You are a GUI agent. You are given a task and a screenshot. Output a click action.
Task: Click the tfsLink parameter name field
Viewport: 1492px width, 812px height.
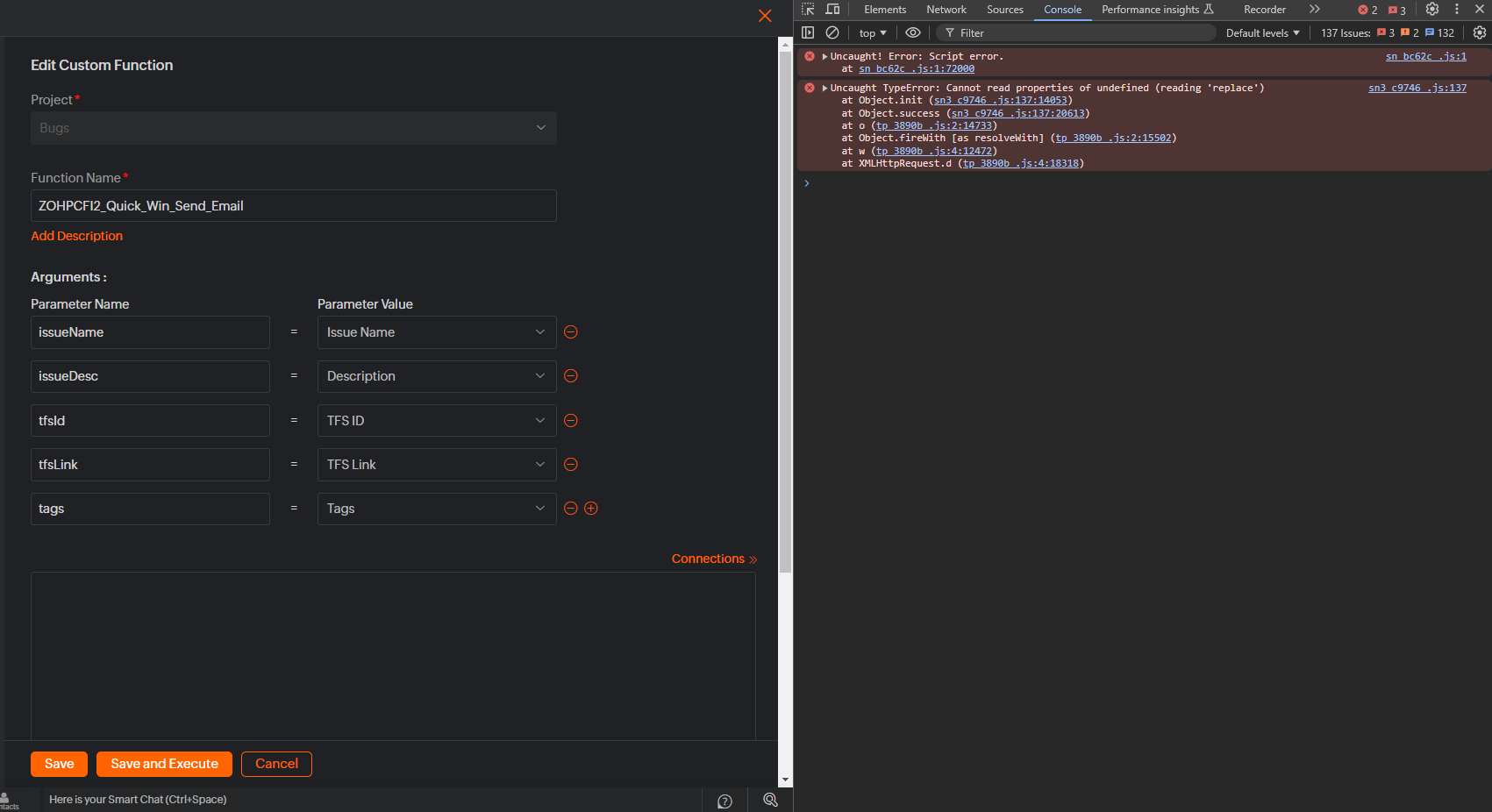pyautogui.click(x=150, y=465)
